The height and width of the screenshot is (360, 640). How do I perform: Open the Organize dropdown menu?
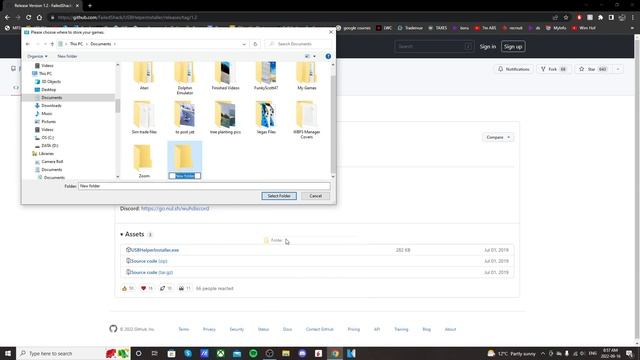[37, 56]
